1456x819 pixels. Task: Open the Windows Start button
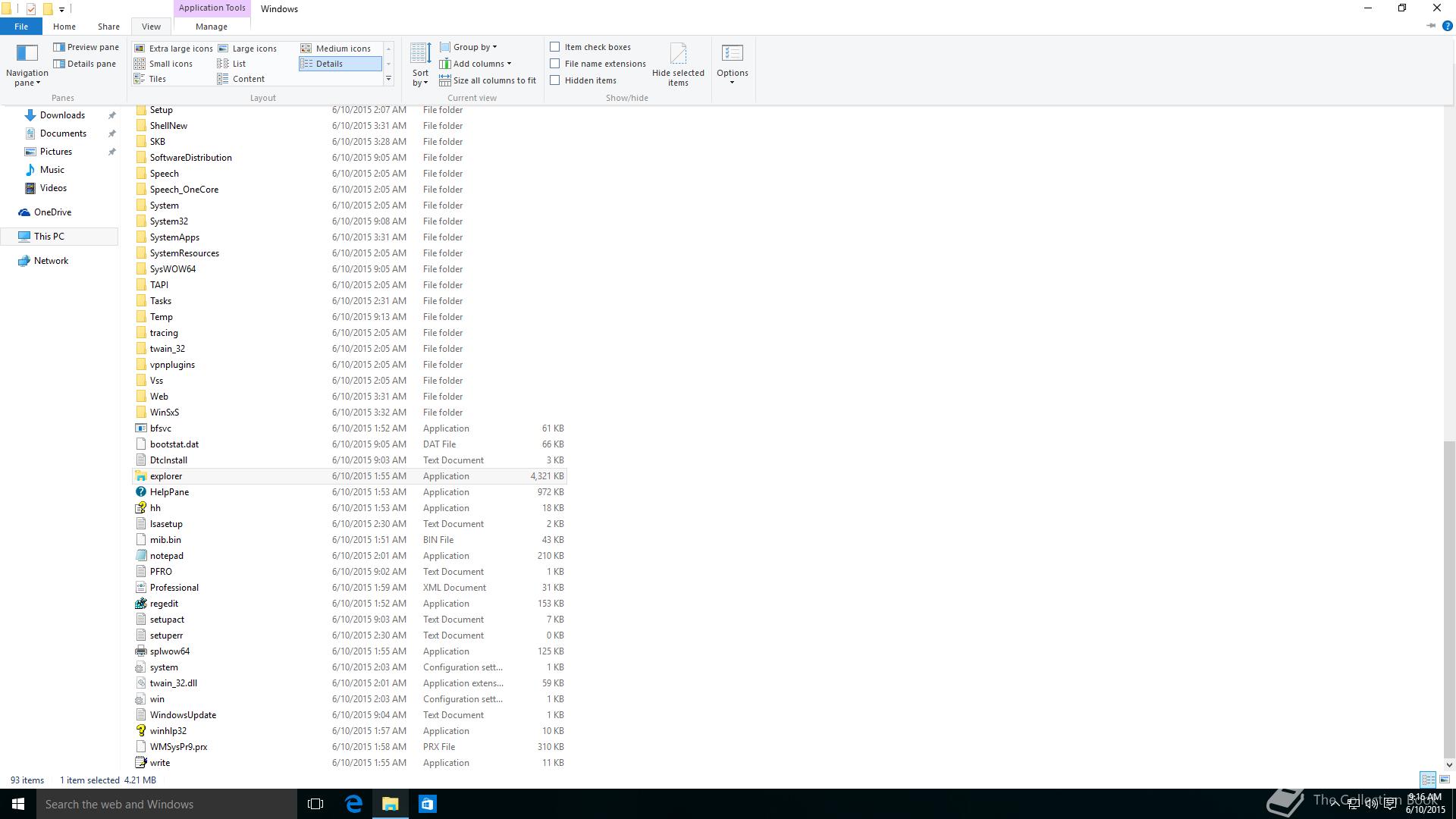[18, 804]
